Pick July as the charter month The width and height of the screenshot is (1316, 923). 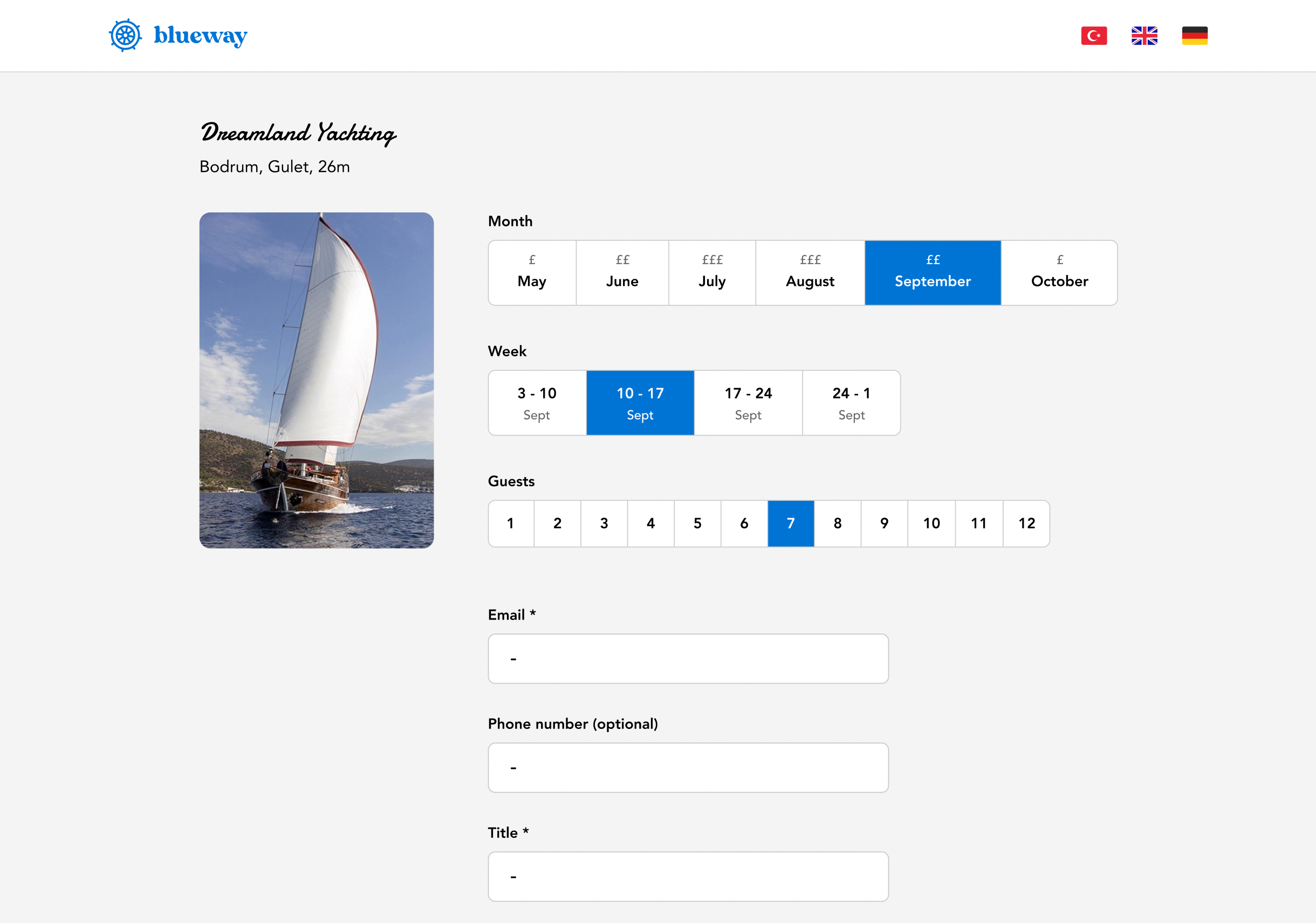point(712,273)
